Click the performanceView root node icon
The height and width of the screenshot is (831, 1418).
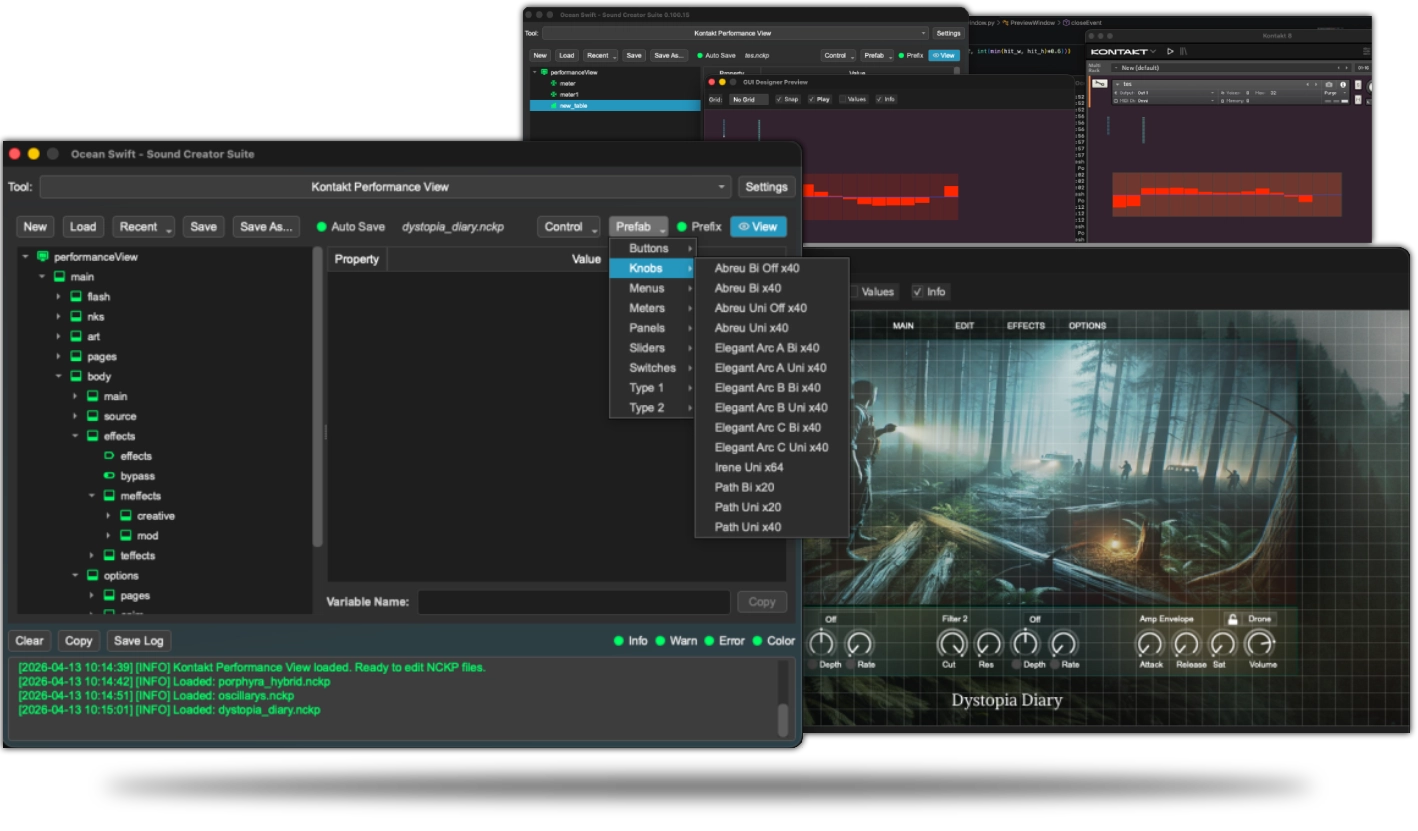42,257
